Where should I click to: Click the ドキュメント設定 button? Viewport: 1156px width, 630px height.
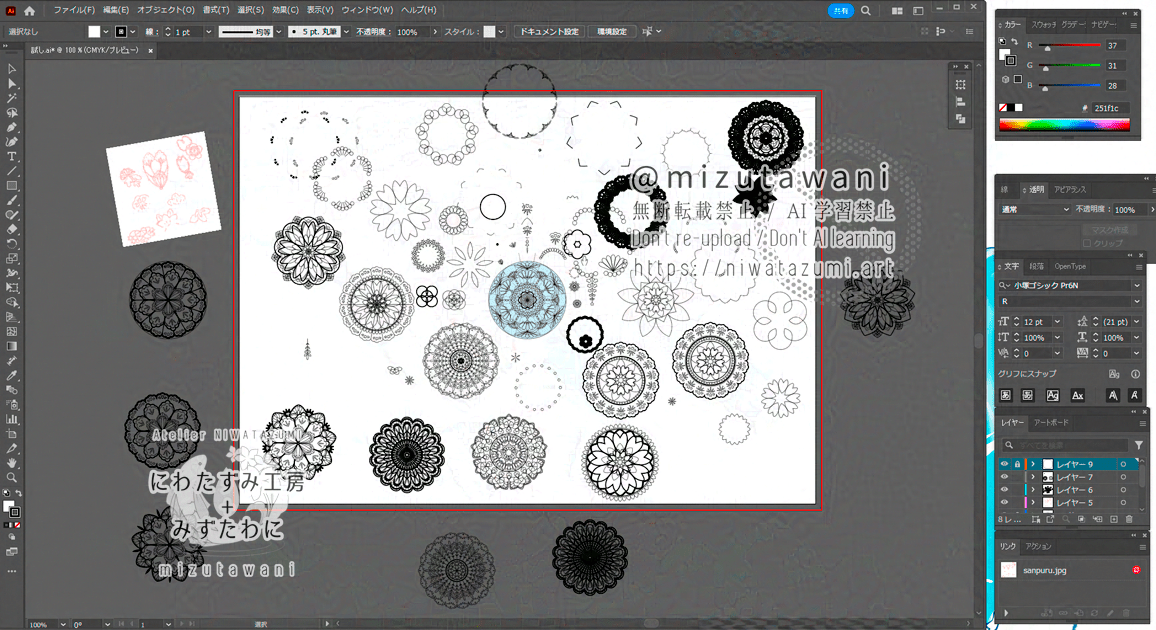(x=549, y=32)
